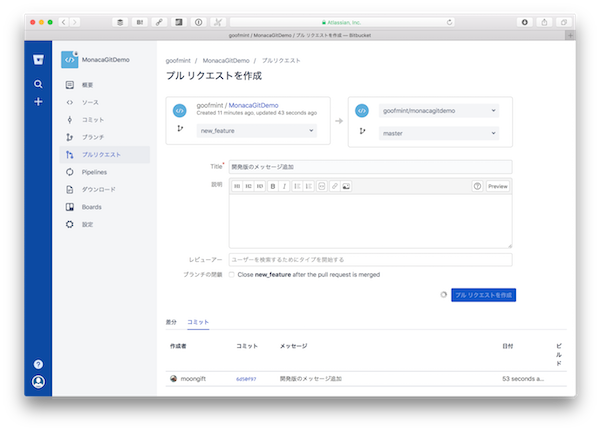Open the MonacaGitDemo link in source card
Image resolution: width=600 pixels, height=431 pixels.
coord(253,105)
